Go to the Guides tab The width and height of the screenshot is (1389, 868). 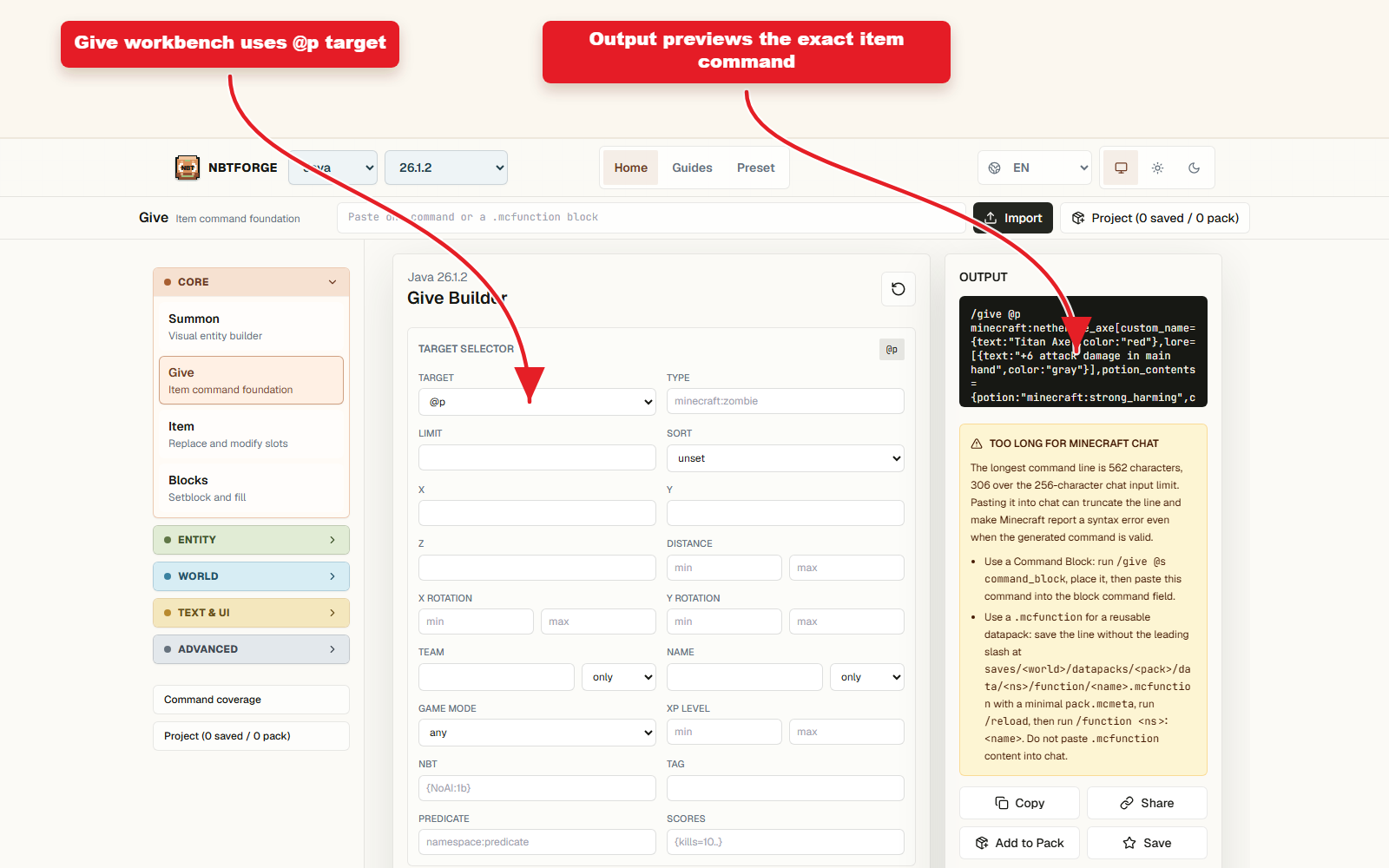692,168
